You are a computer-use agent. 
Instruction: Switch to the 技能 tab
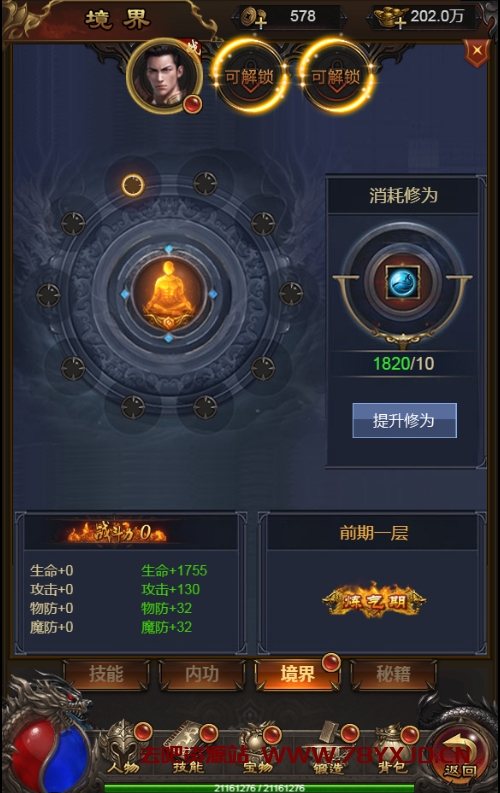coord(106,674)
